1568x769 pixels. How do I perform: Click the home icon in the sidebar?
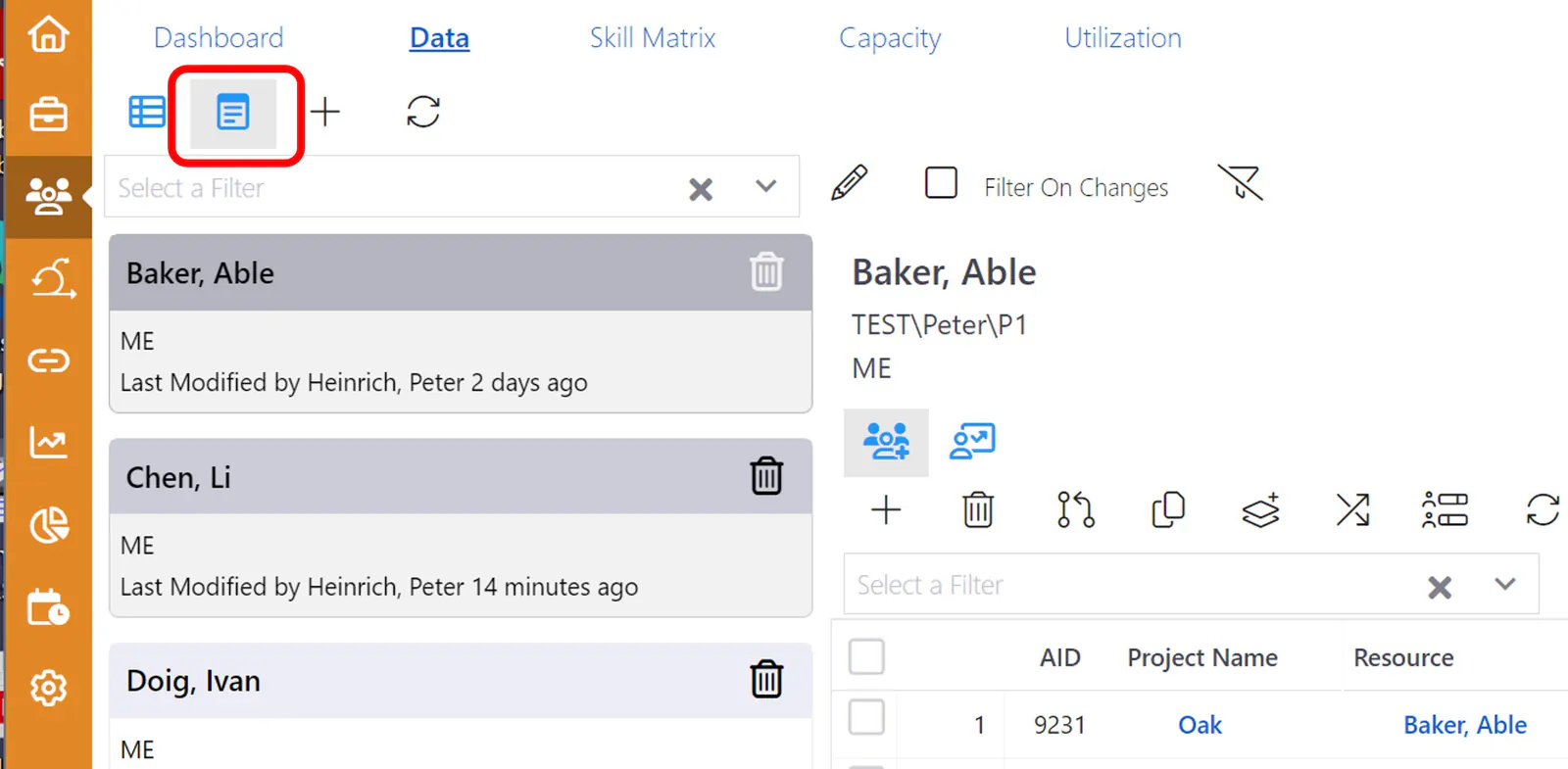click(x=48, y=33)
